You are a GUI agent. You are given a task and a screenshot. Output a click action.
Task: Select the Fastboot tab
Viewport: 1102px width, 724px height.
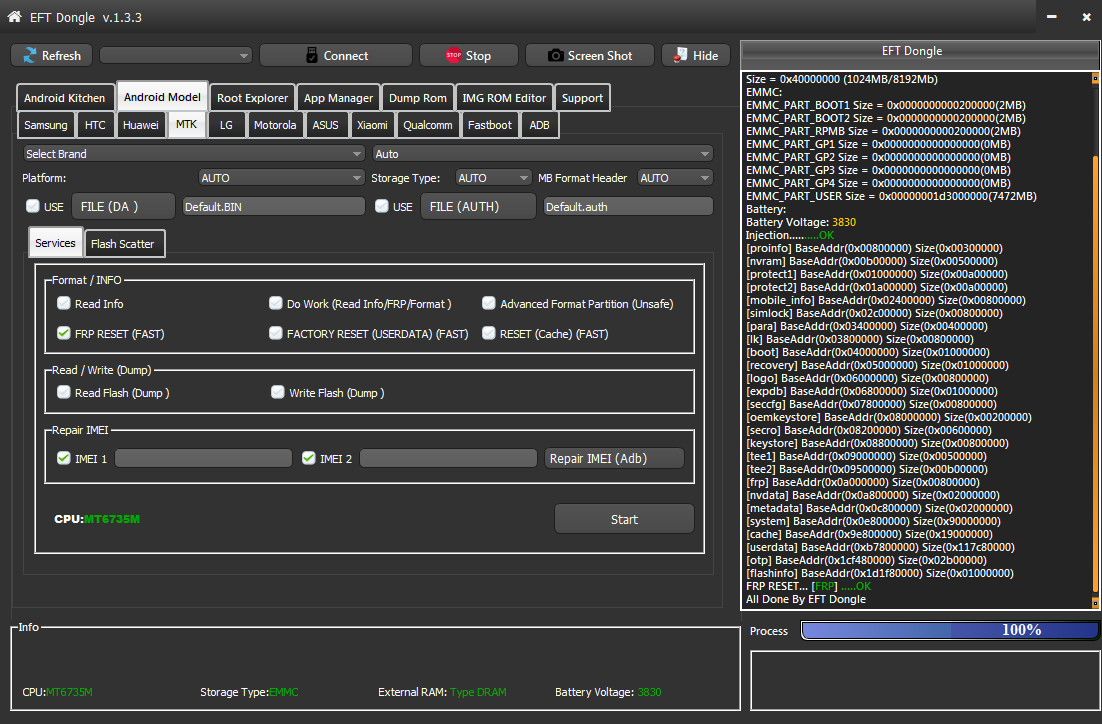(x=490, y=125)
